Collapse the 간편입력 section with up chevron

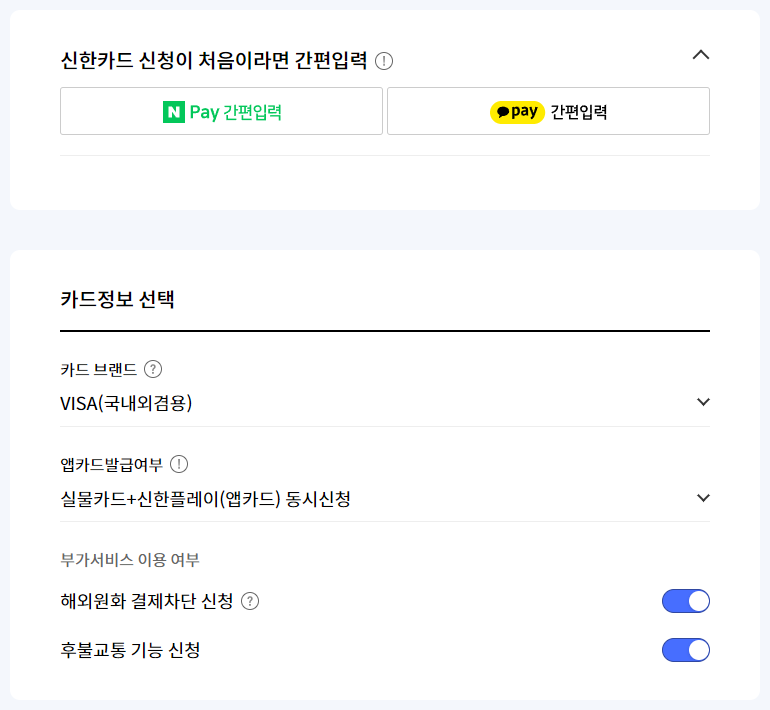pyautogui.click(x=701, y=55)
